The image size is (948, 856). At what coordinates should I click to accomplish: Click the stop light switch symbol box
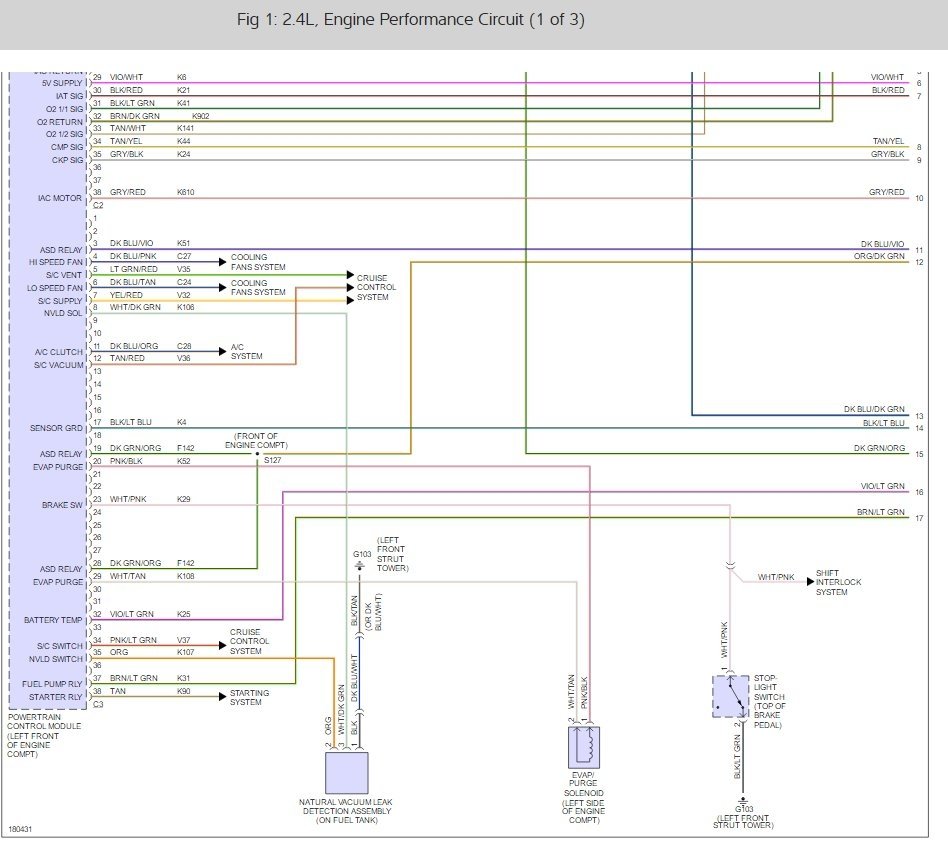[x=730, y=696]
